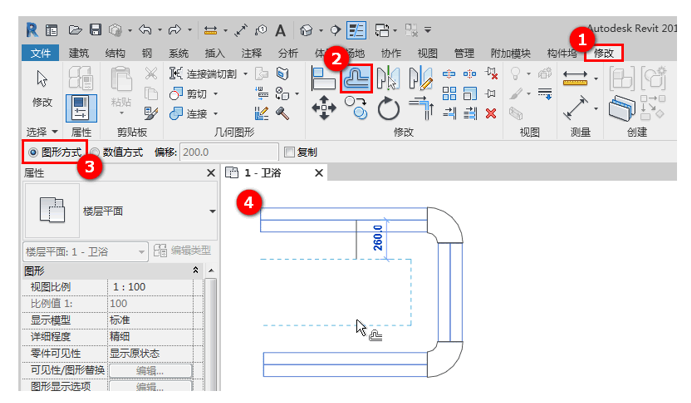Collapse the 图形 properties section
The height and width of the screenshot is (403, 691).
click(x=195, y=270)
